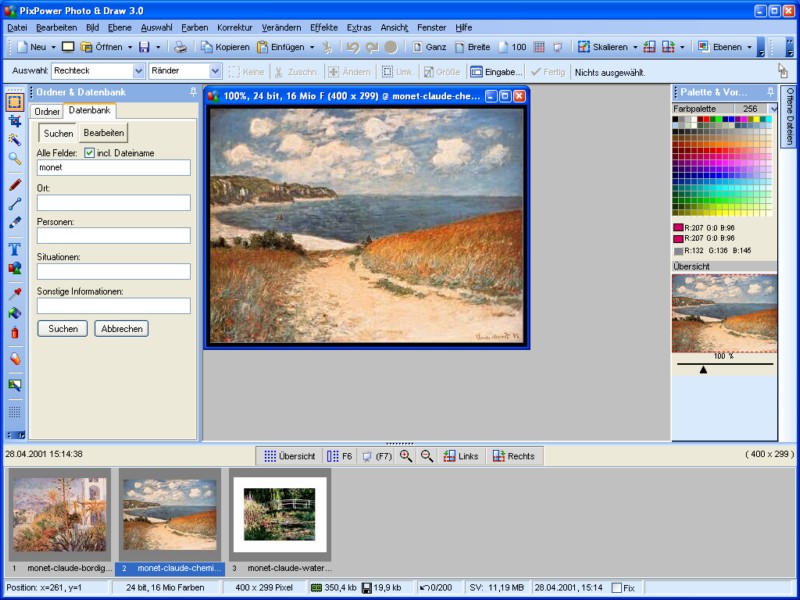Click the canvas resize icon after Skalieren

point(649,47)
